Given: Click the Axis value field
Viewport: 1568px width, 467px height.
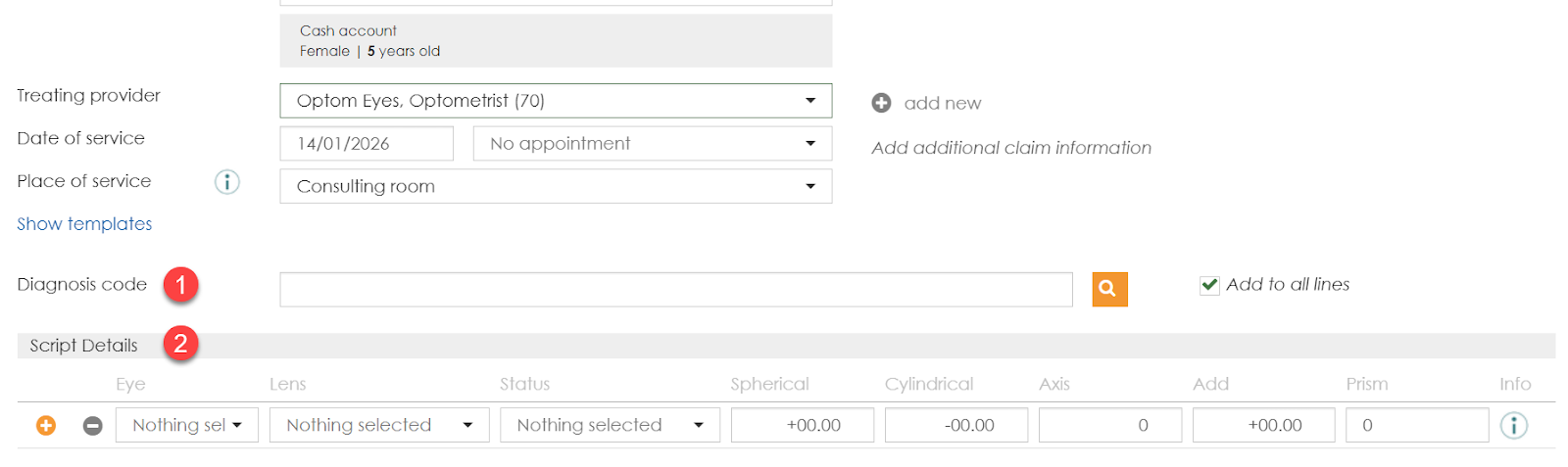Looking at the screenshot, I should coord(1109,425).
